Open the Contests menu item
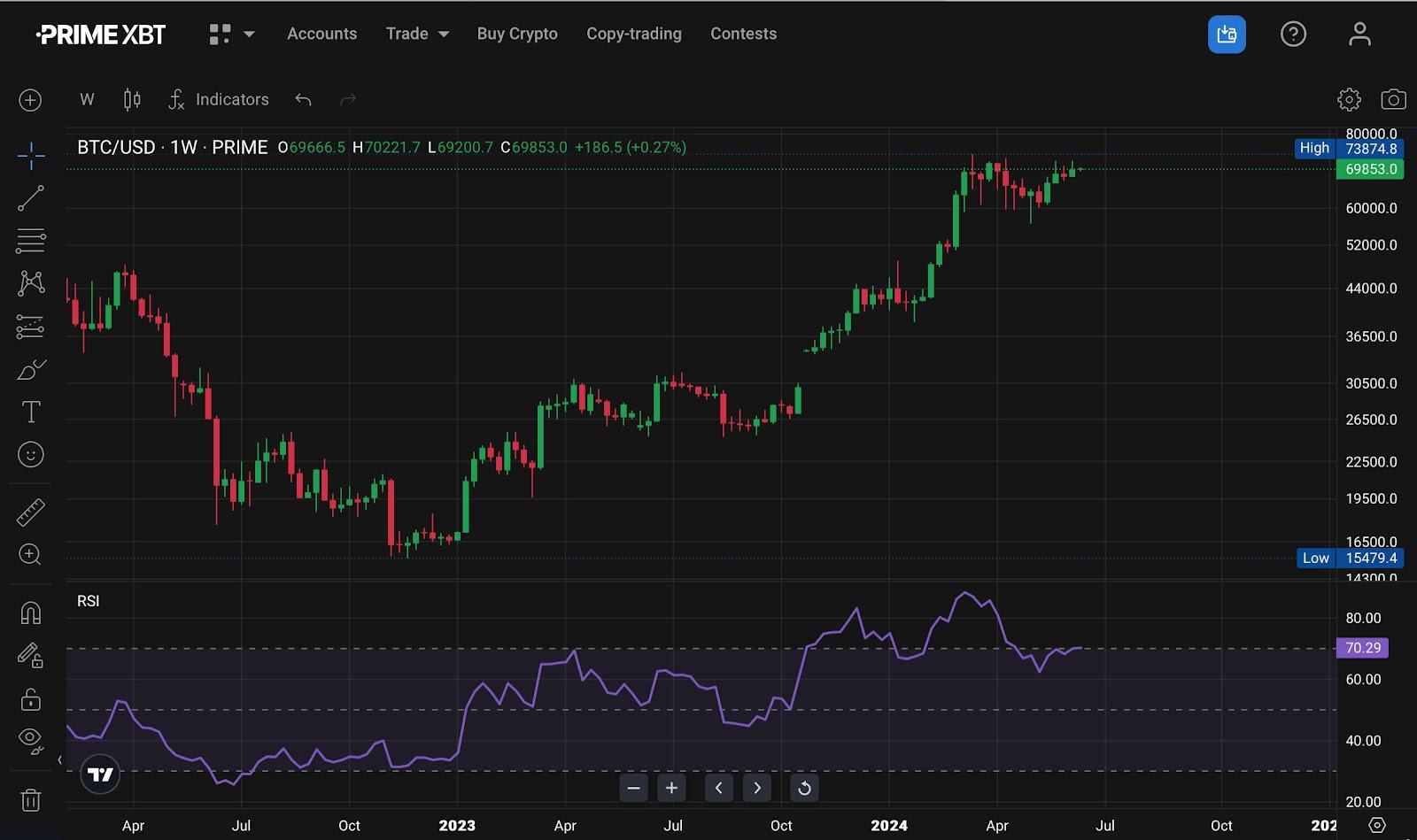This screenshot has height=840, width=1417. click(x=743, y=34)
